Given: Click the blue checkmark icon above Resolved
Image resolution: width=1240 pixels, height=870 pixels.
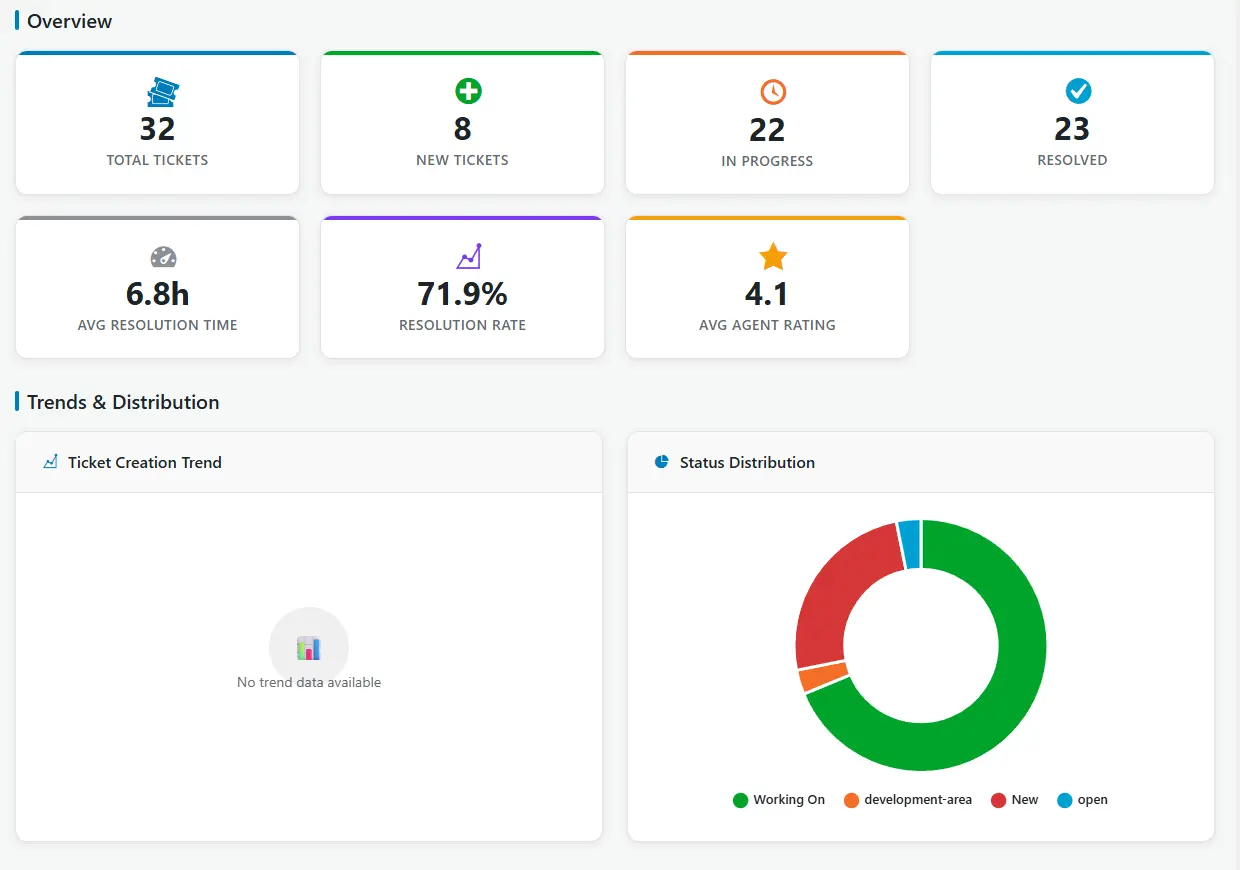Looking at the screenshot, I should (1077, 91).
